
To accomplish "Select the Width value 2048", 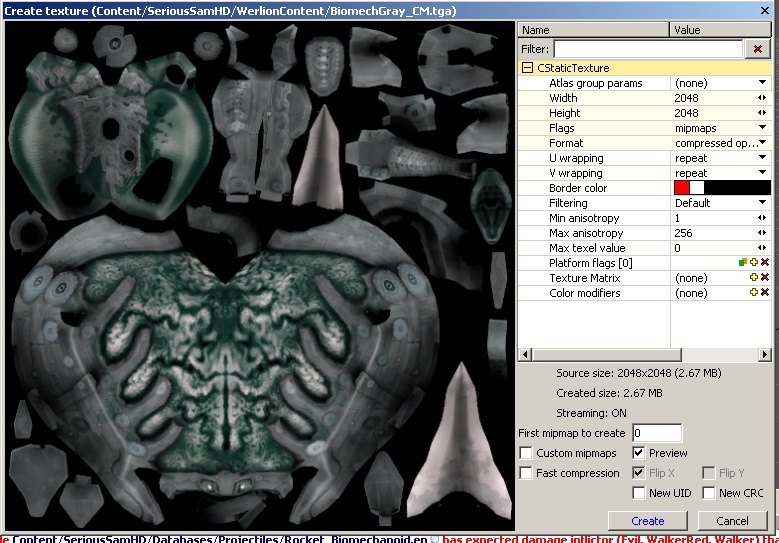I will [687, 98].
